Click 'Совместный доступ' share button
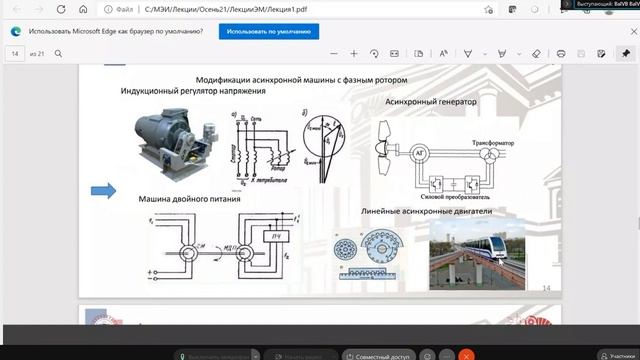The image size is (640, 360). click(x=378, y=356)
